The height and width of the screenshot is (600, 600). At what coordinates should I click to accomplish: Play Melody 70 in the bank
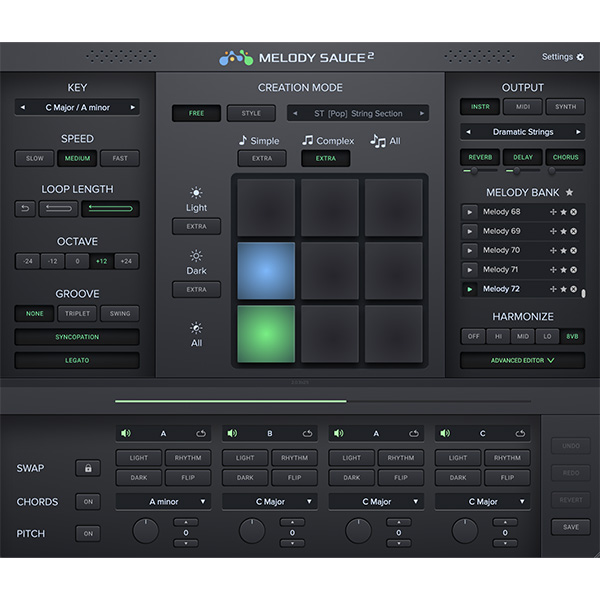click(x=470, y=251)
